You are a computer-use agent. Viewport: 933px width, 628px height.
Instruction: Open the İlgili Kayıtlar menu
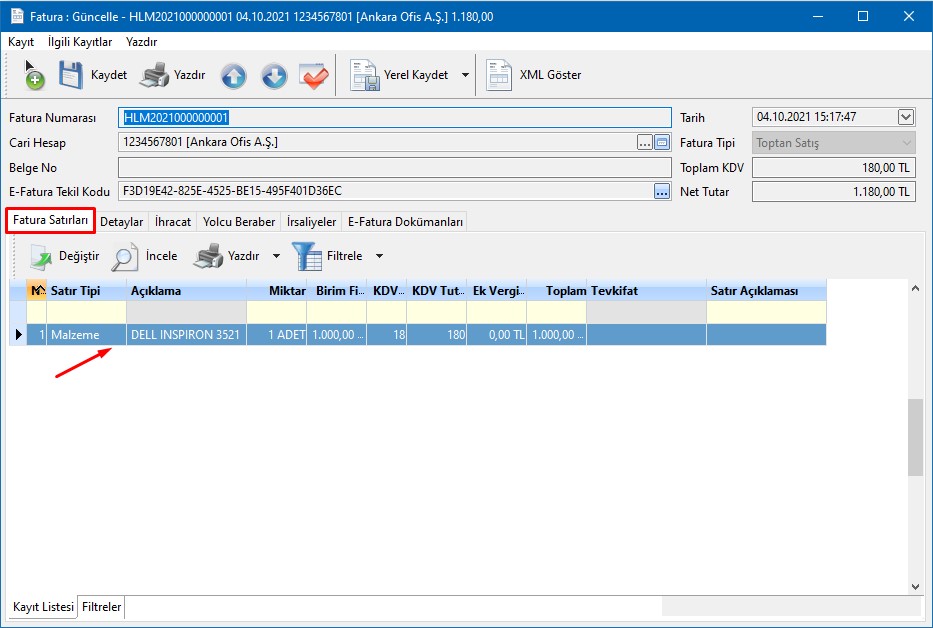coord(80,42)
